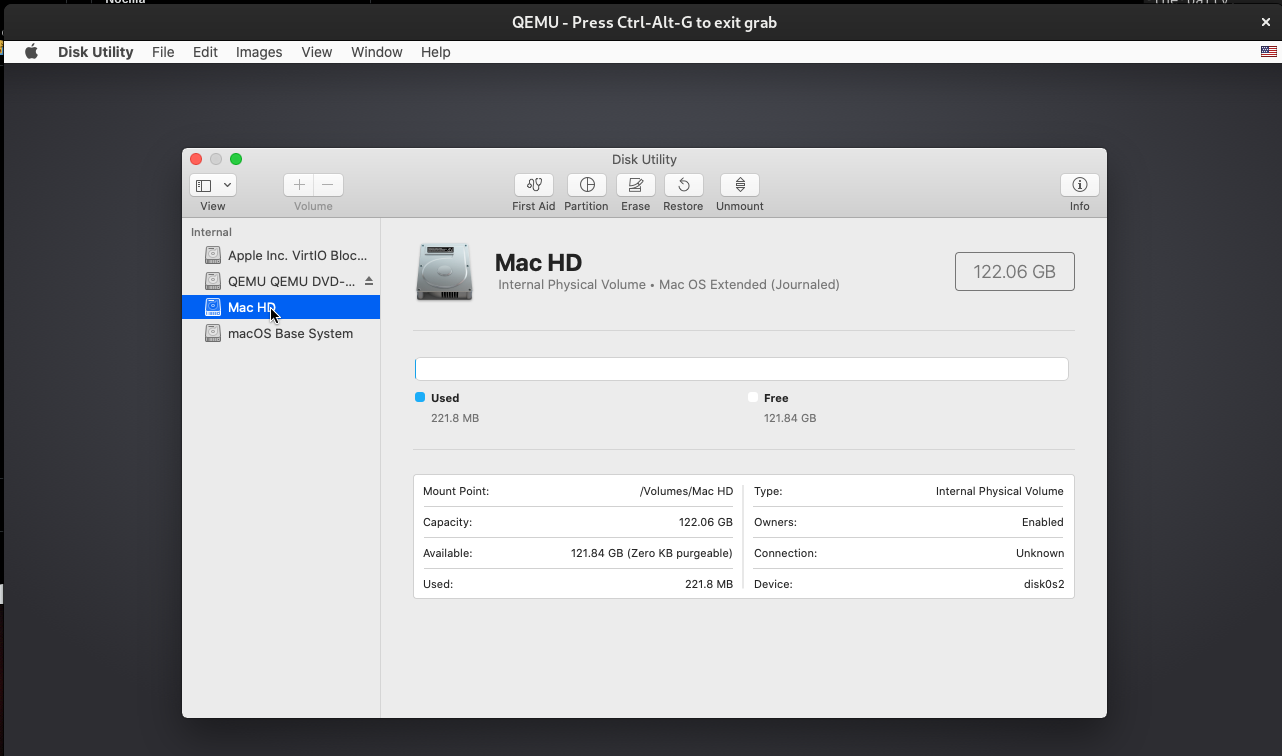
Task: Click the Apple Inc. VirtIO disk icon
Action: coord(213,255)
